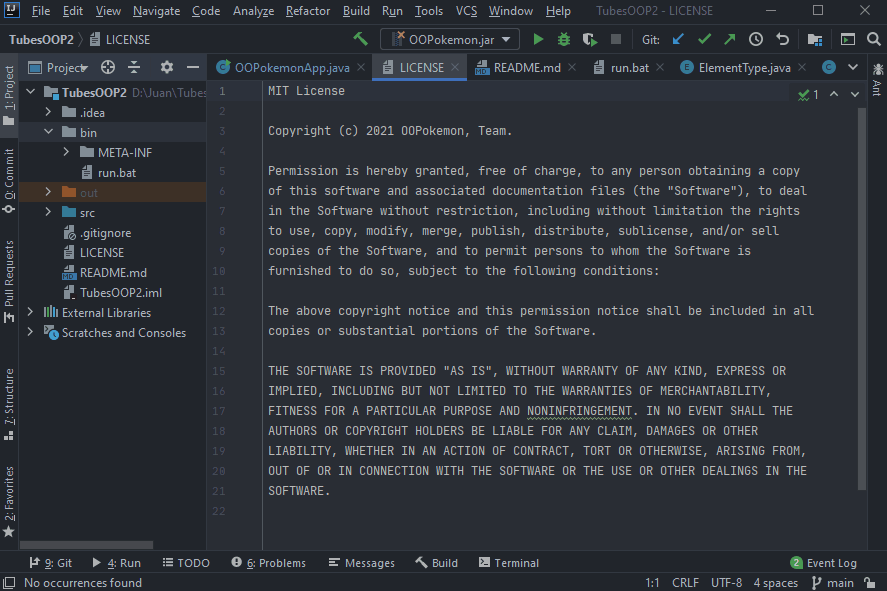Open the VCS menu
Screen dimensions: 887x591
pyautogui.click(x=466, y=11)
